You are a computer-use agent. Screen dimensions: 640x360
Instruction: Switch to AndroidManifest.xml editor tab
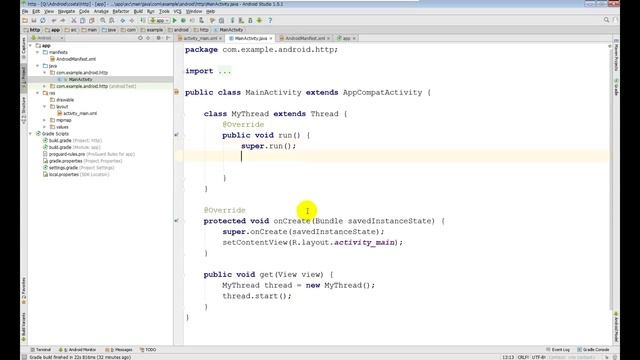(x=304, y=38)
